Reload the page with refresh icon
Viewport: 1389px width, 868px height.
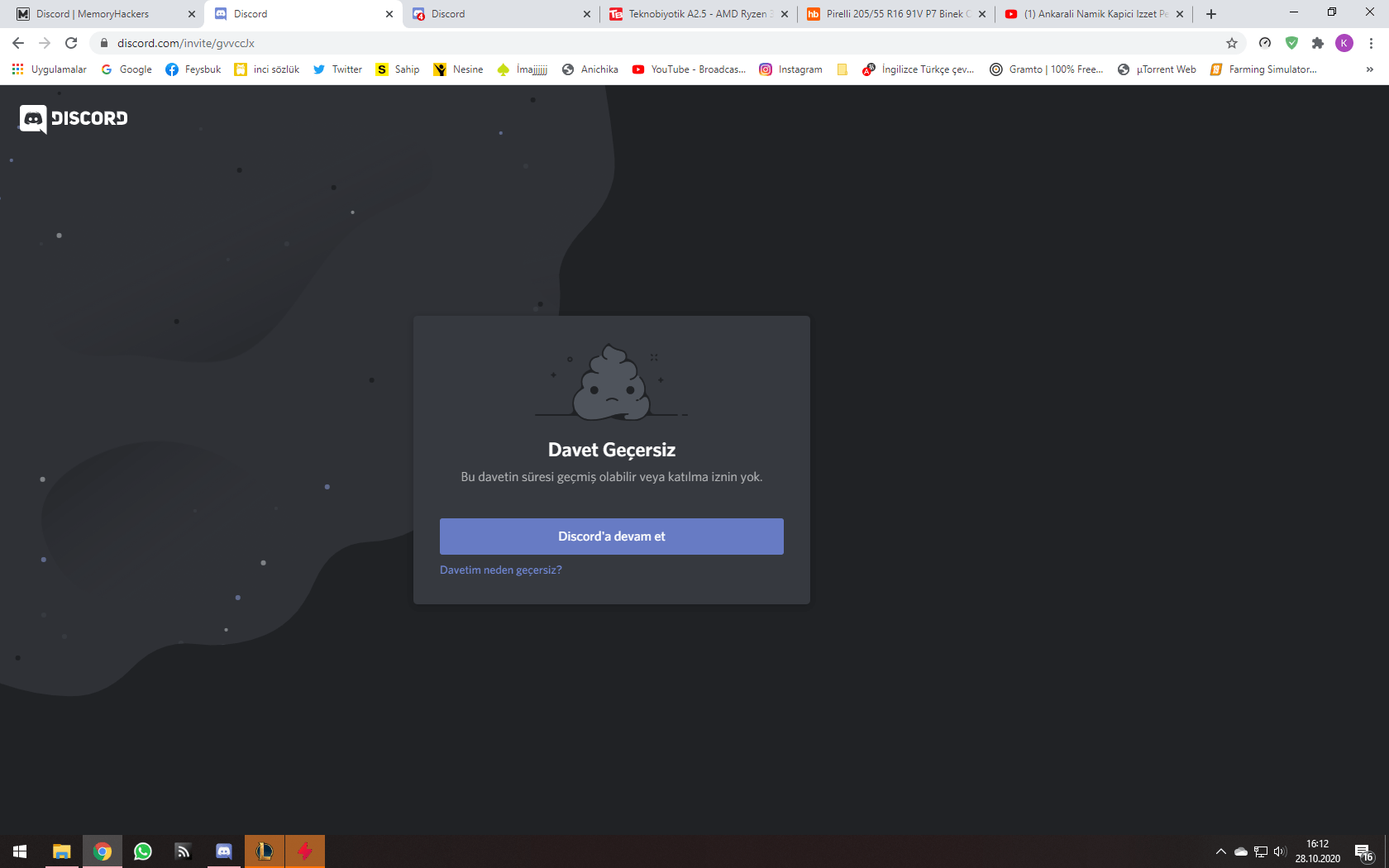(x=71, y=43)
